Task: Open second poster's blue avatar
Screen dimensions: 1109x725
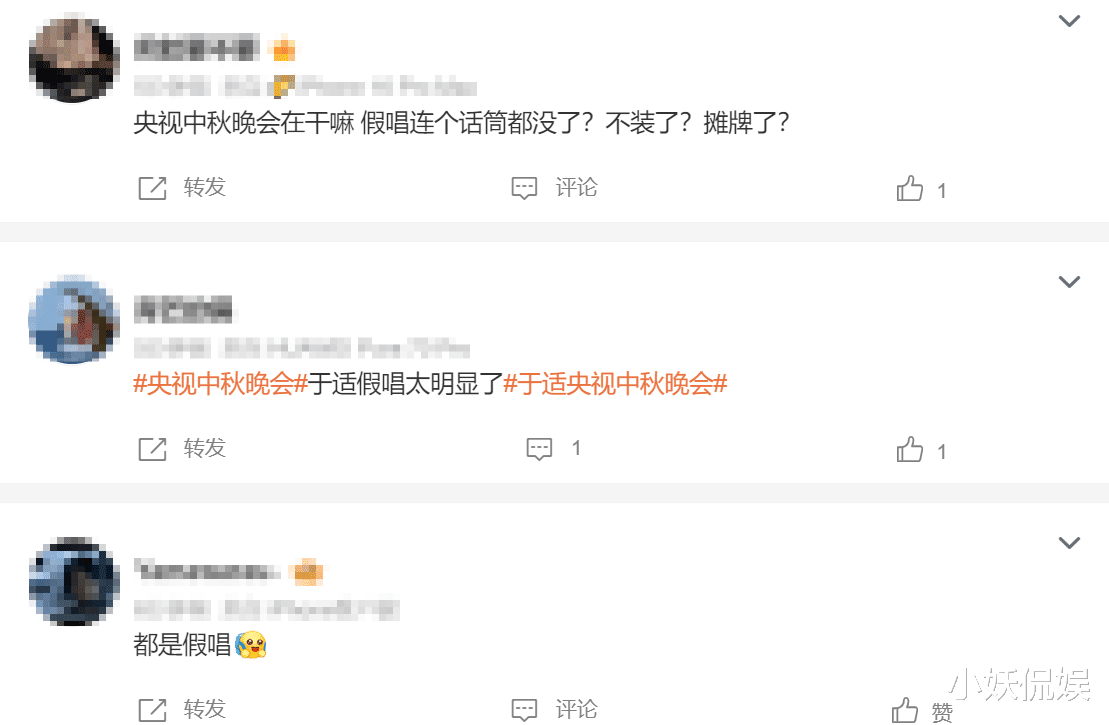Action: click(x=73, y=320)
